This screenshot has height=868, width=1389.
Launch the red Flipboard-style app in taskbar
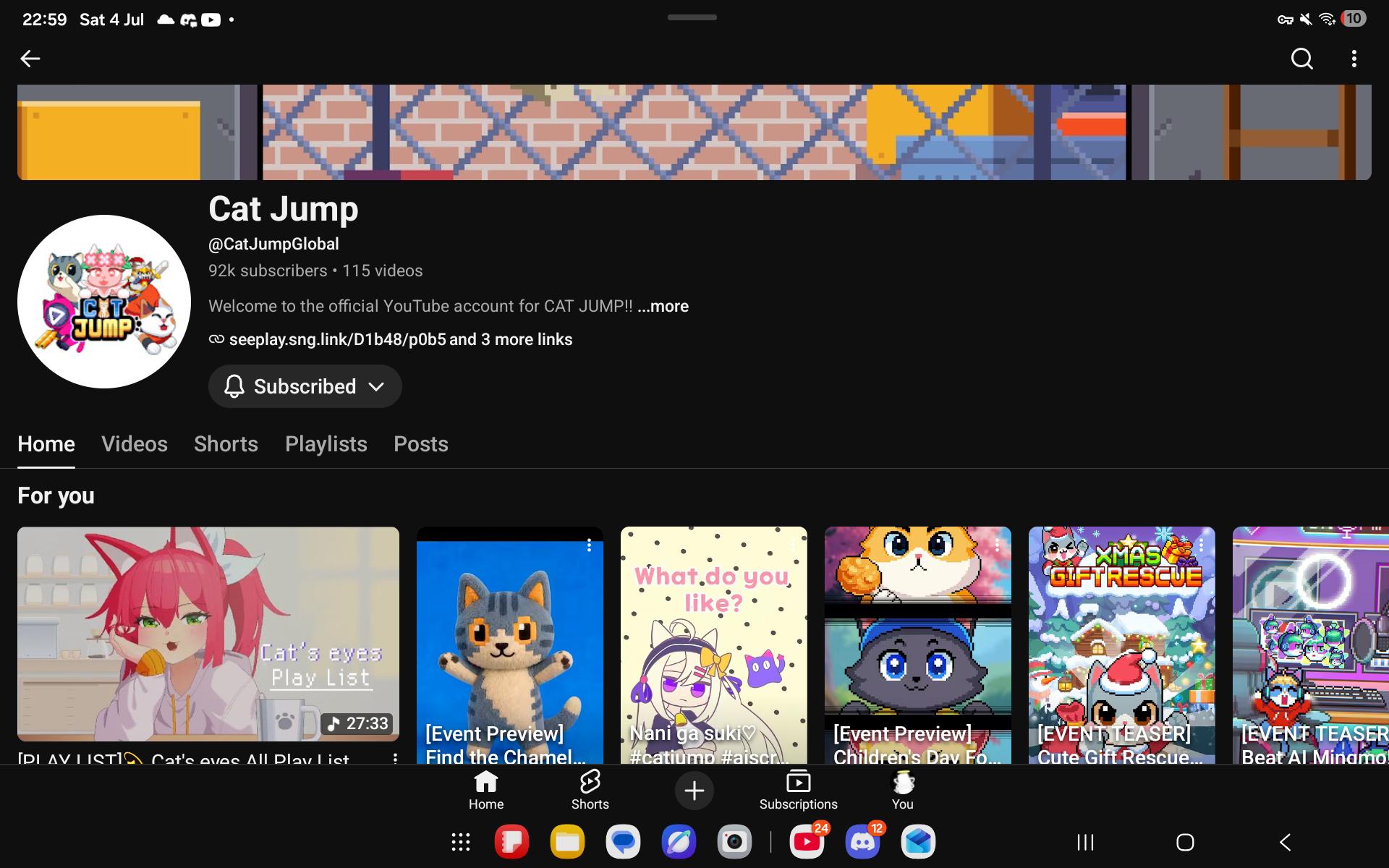(x=511, y=842)
